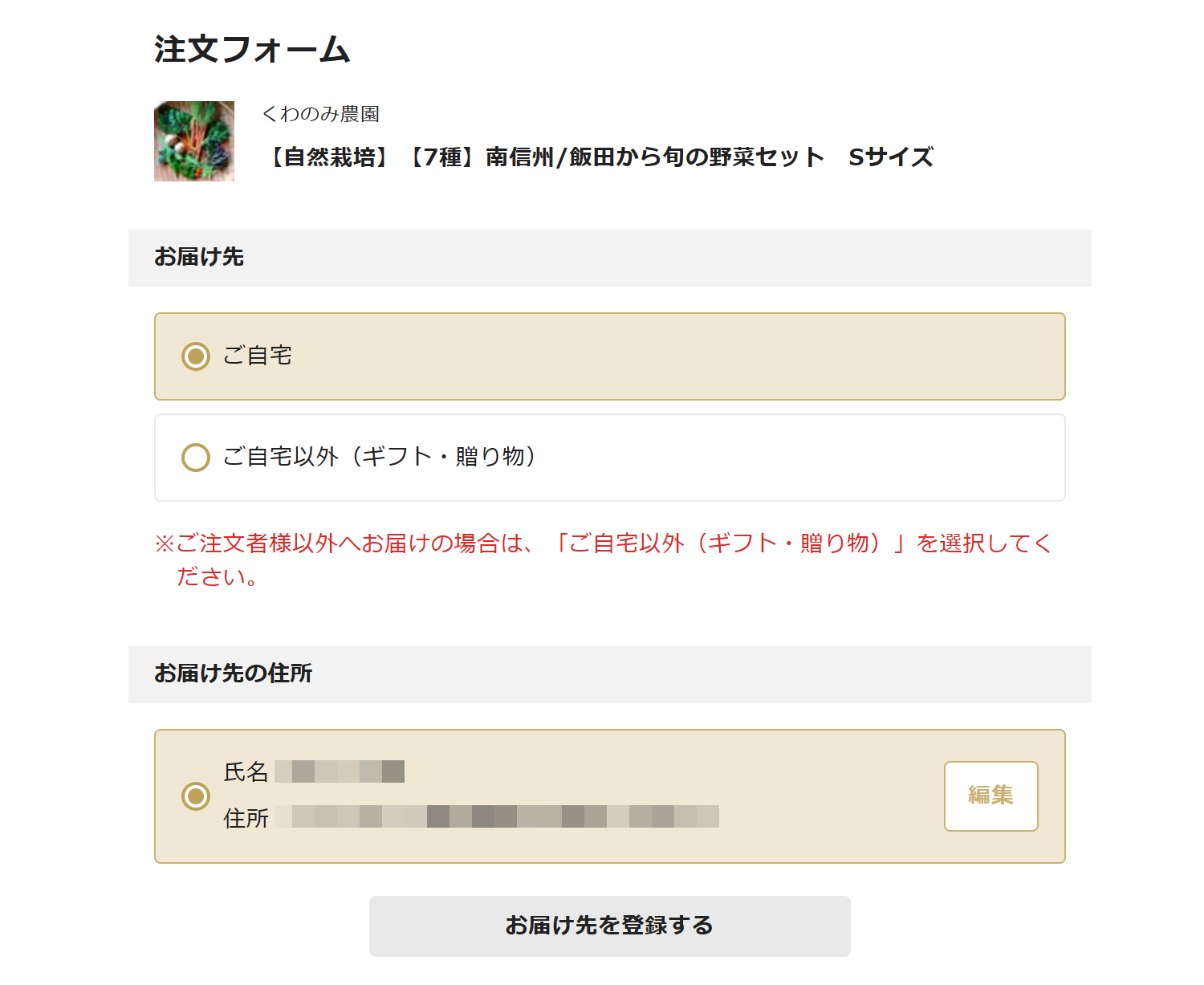Viewport: 1204px width, 985px height.
Task: Click the ご自宅 option label text
Action: [x=257, y=356]
